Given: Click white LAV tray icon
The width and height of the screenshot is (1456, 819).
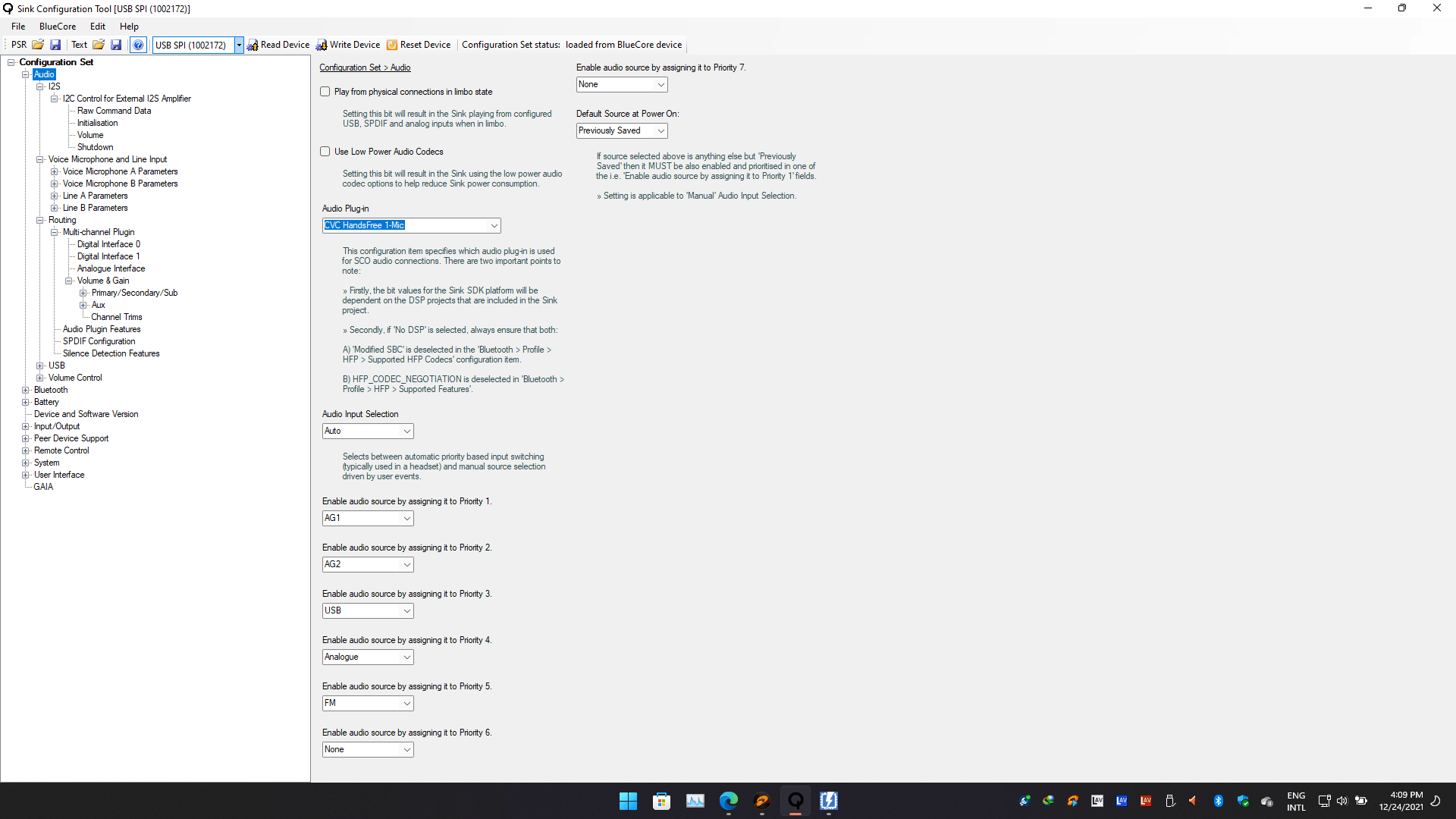Looking at the screenshot, I should pyautogui.click(x=1097, y=801).
